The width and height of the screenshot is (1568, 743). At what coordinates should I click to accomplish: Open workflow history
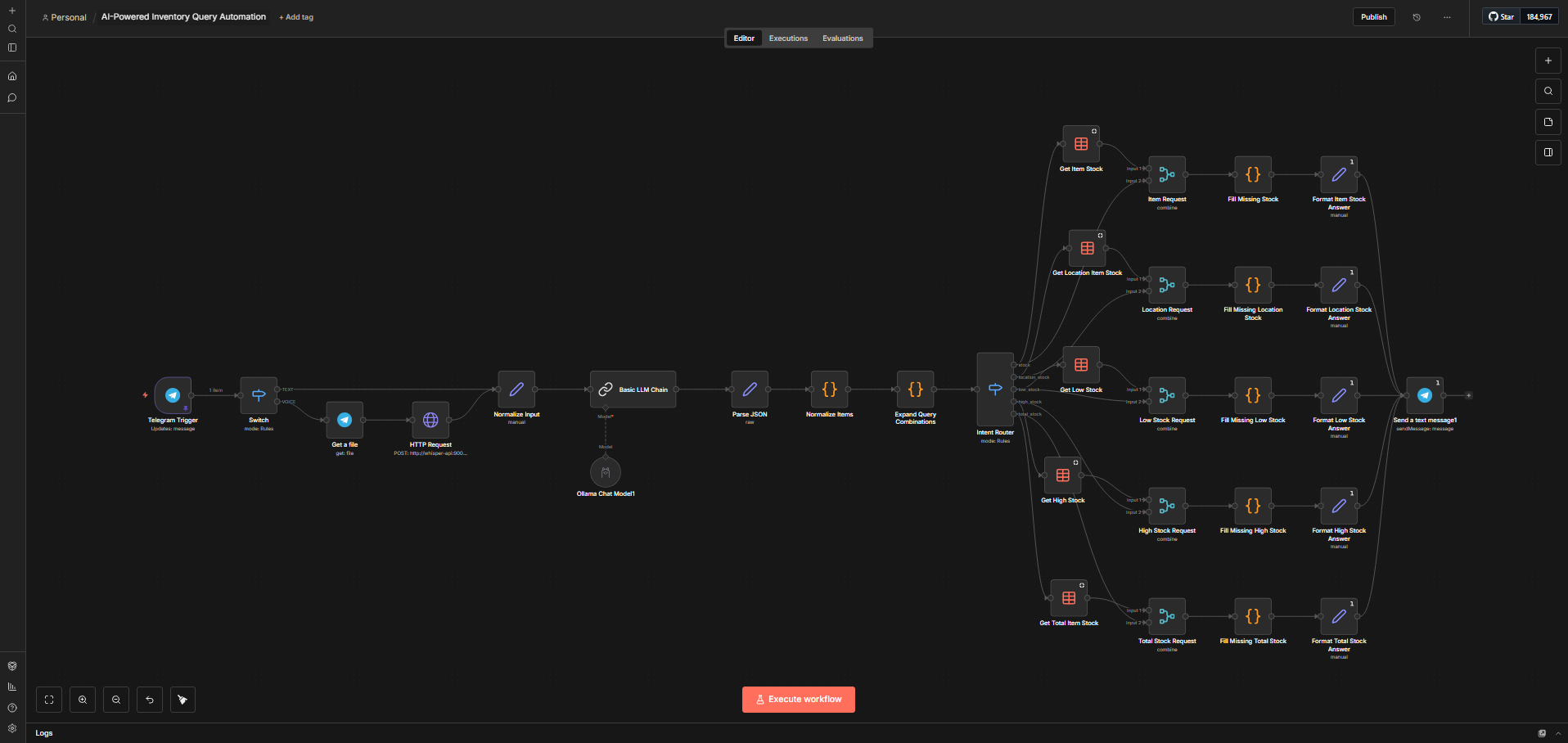1417,17
